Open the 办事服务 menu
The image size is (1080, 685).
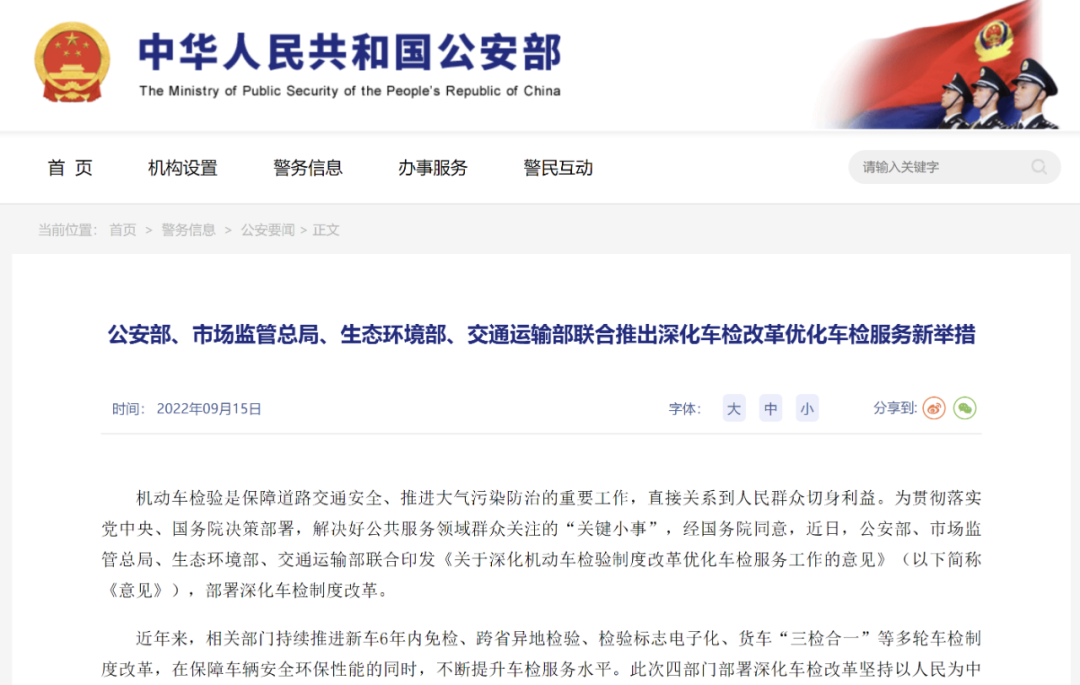(433, 168)
